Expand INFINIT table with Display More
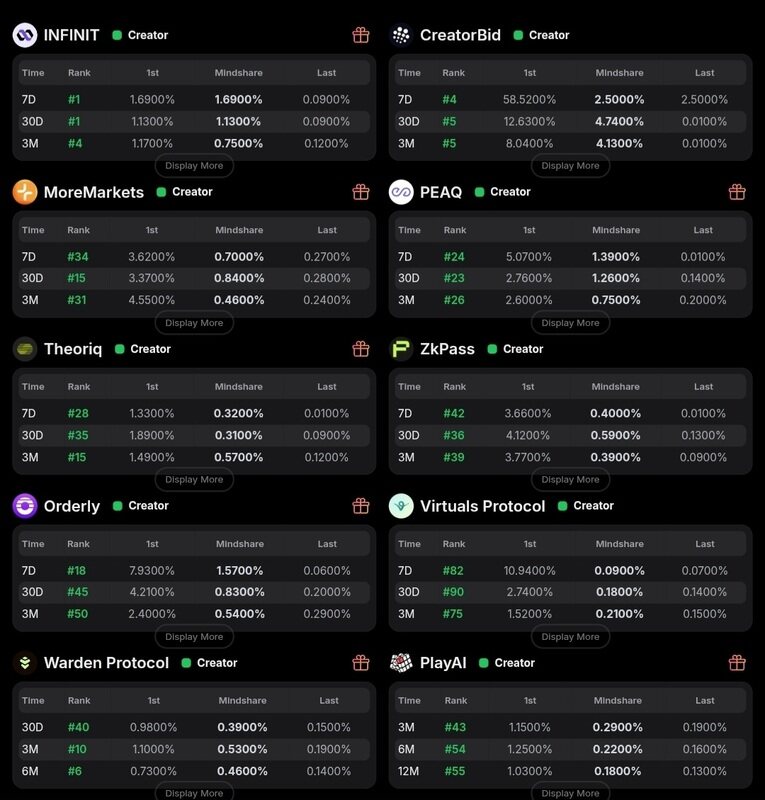Image resolution: width=765 pixels, height=800 pixels. [x=194, y=166]
